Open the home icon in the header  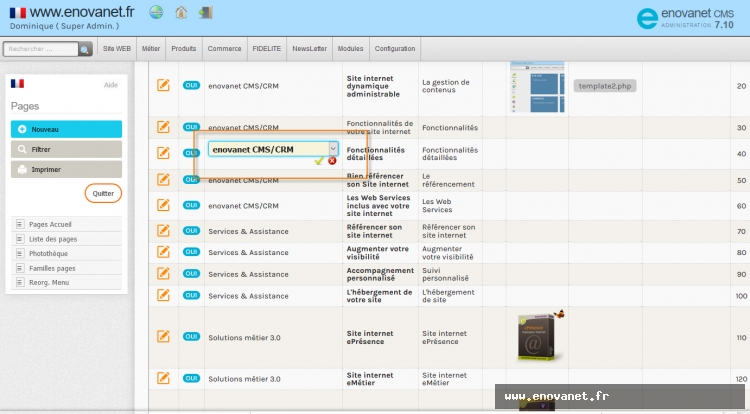click(x=181, y=12)
